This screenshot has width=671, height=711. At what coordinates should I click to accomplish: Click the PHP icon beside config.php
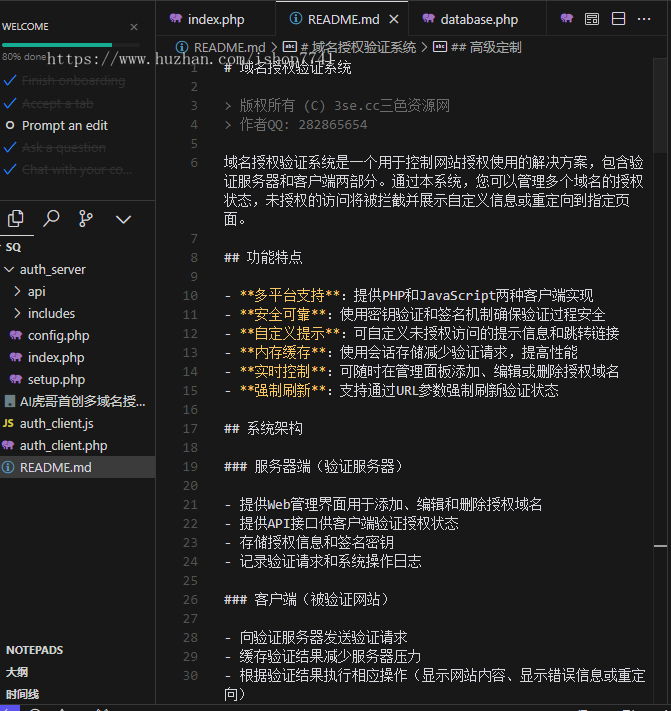coord(16,335)
